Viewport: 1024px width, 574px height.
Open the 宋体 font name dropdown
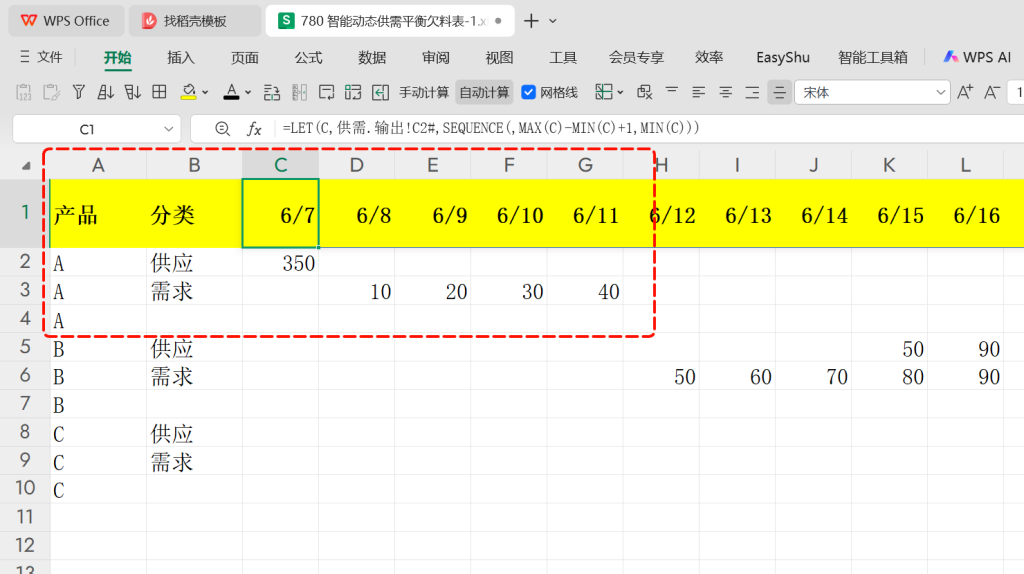(x=940, y=93)
